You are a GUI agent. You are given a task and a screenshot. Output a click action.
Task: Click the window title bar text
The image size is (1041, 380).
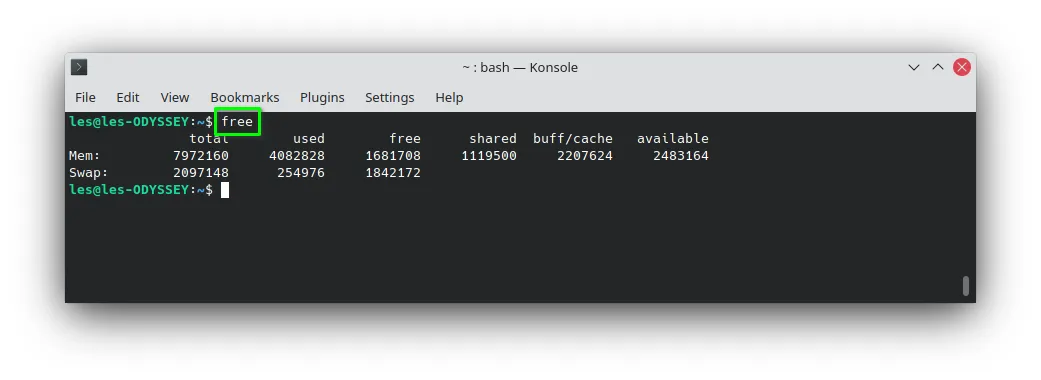tap(520, 67)
